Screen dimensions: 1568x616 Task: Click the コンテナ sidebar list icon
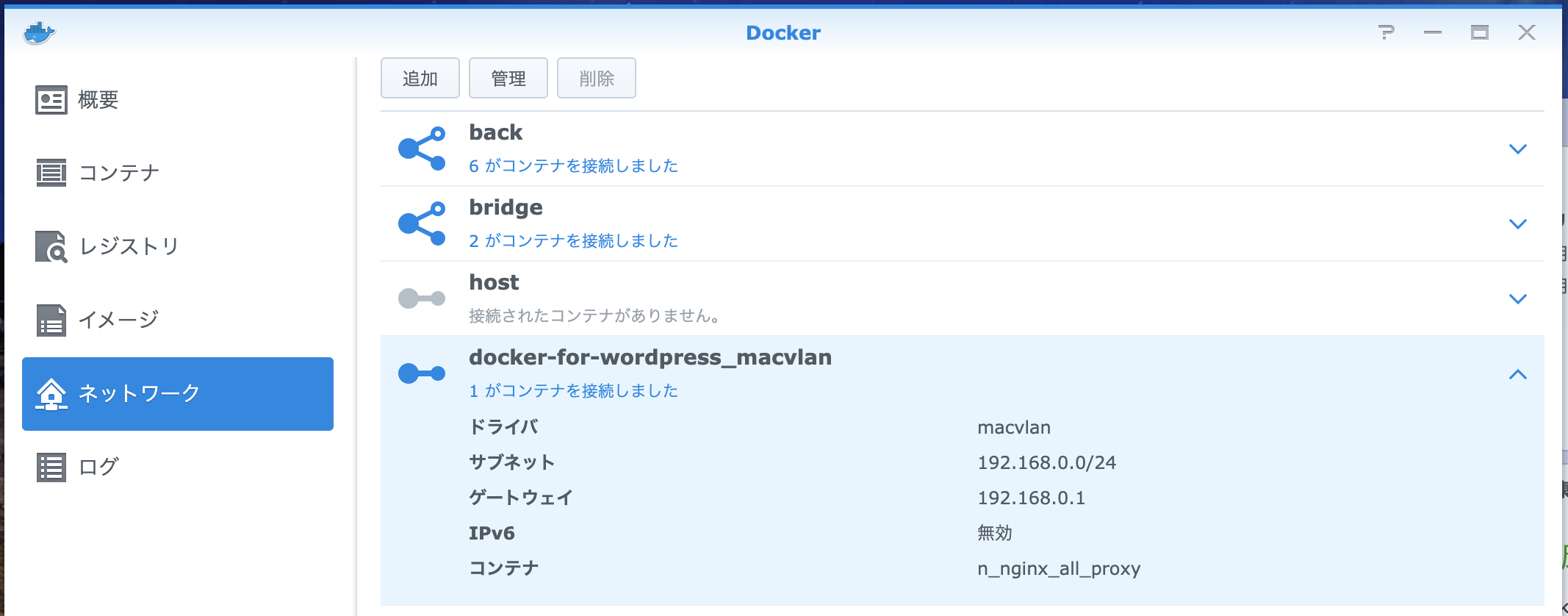(x=51, y=173)
